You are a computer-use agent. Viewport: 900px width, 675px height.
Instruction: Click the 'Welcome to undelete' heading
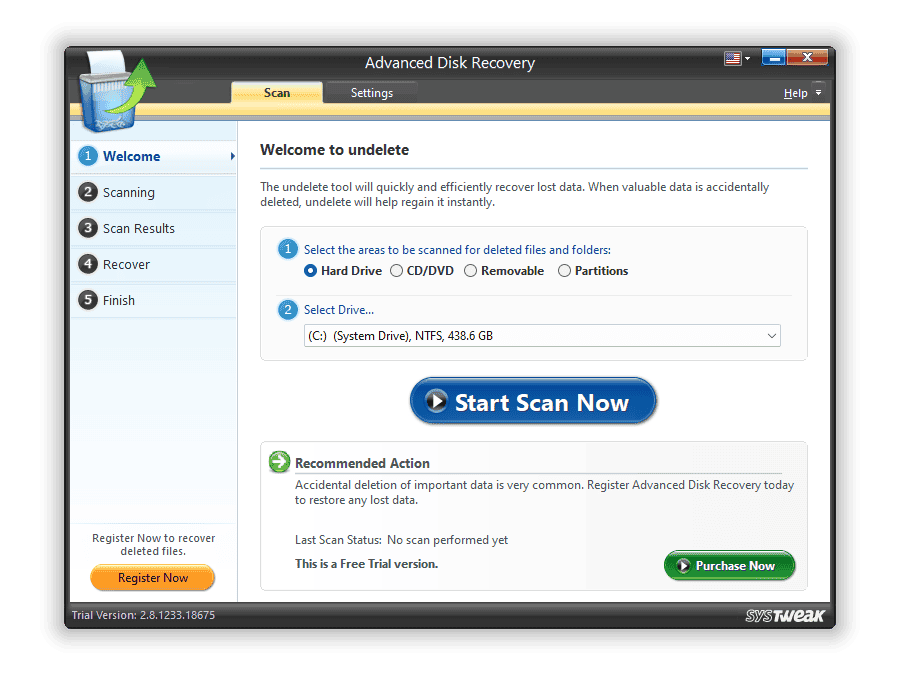point(335,150)
